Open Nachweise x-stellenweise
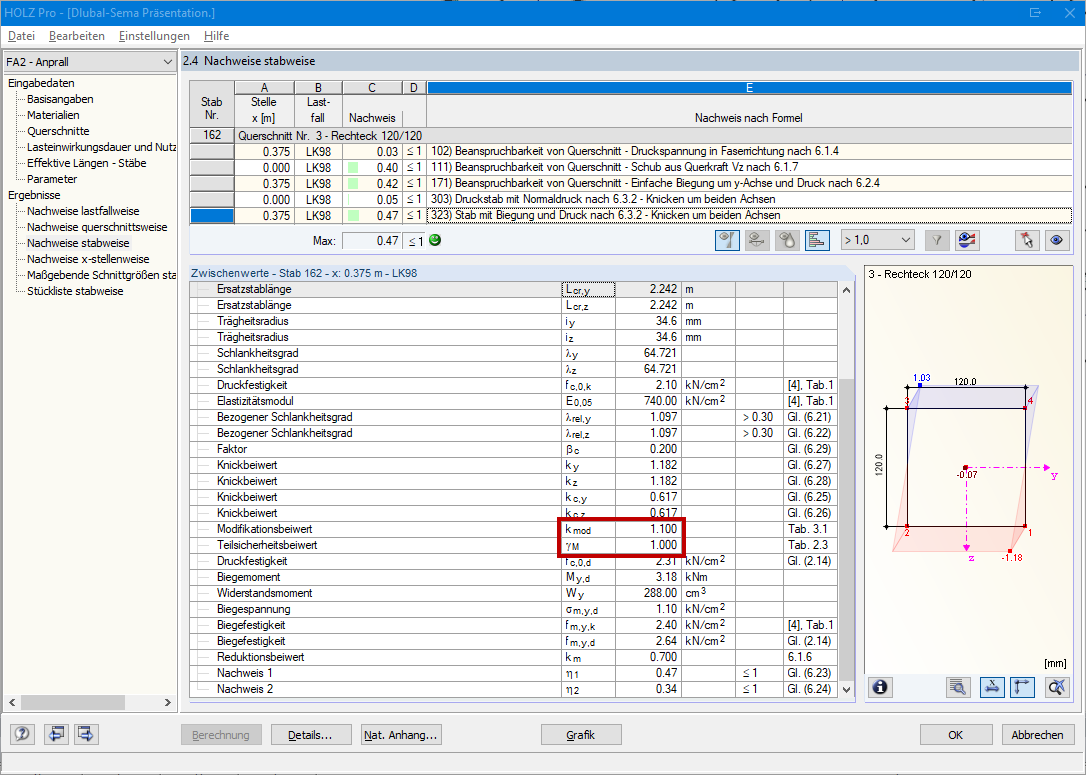This screenshot has width=1086, height=775. [88, 259]
